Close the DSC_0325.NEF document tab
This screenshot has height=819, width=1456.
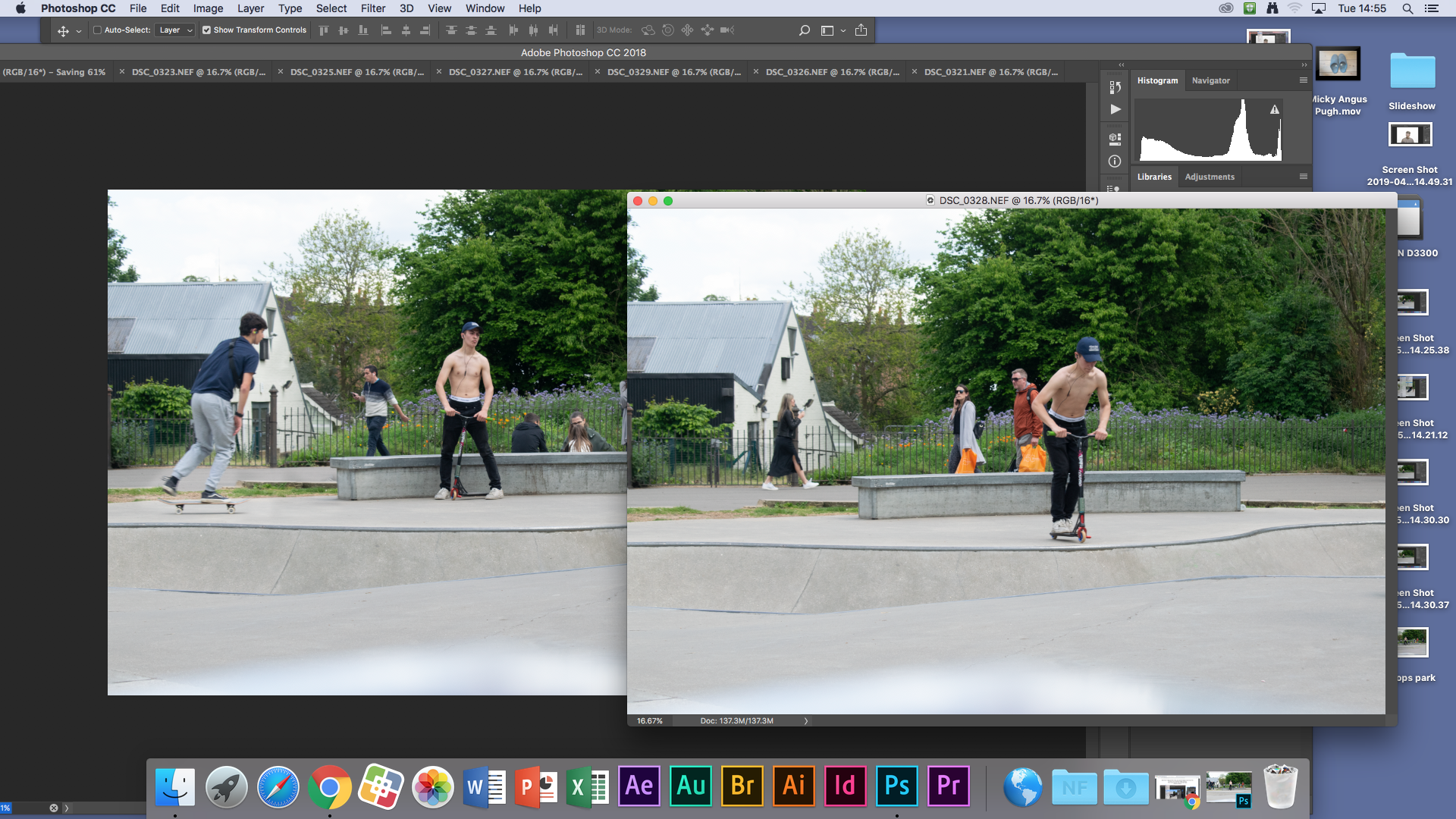[281, 72]
